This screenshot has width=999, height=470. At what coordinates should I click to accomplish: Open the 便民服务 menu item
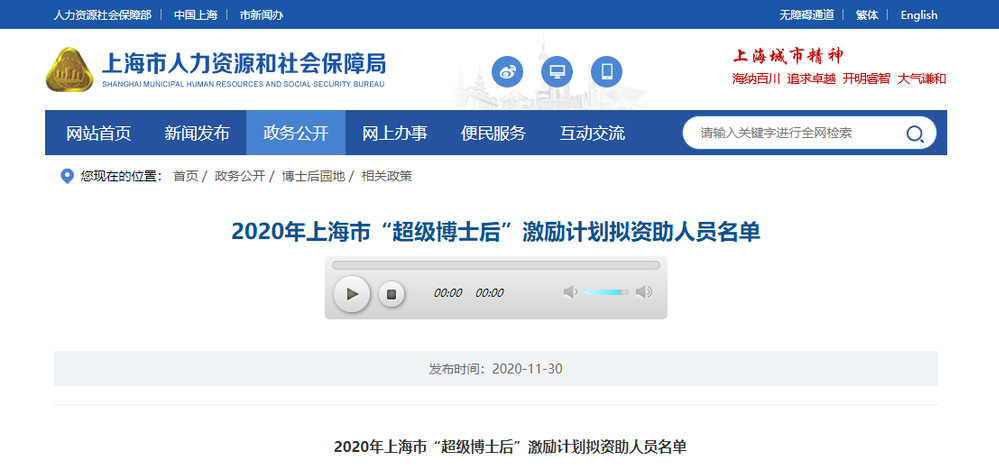493,133
